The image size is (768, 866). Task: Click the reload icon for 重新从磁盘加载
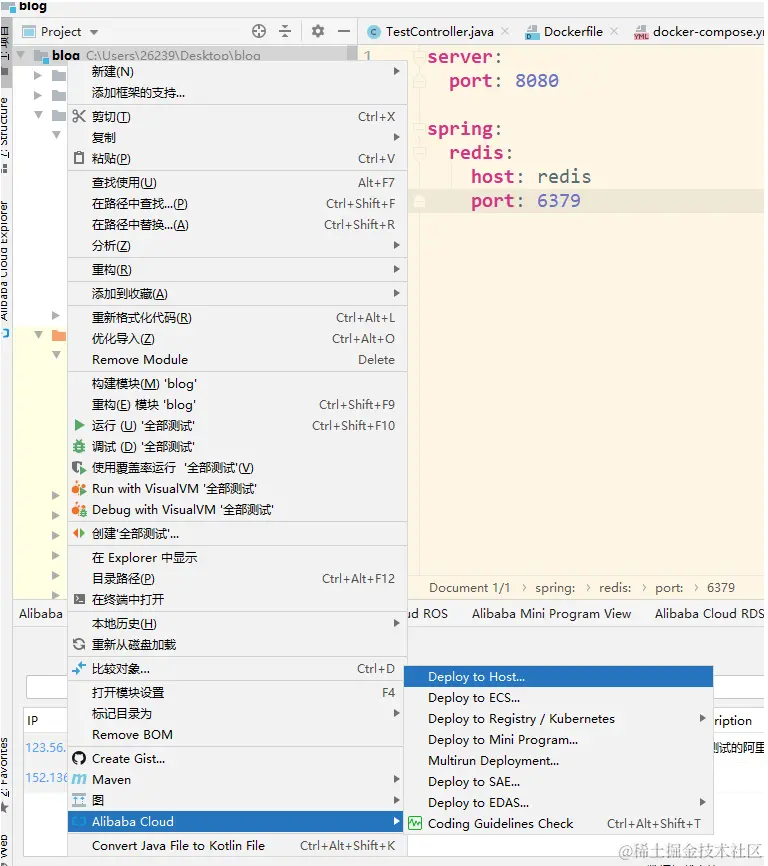[x=79, y=644]
